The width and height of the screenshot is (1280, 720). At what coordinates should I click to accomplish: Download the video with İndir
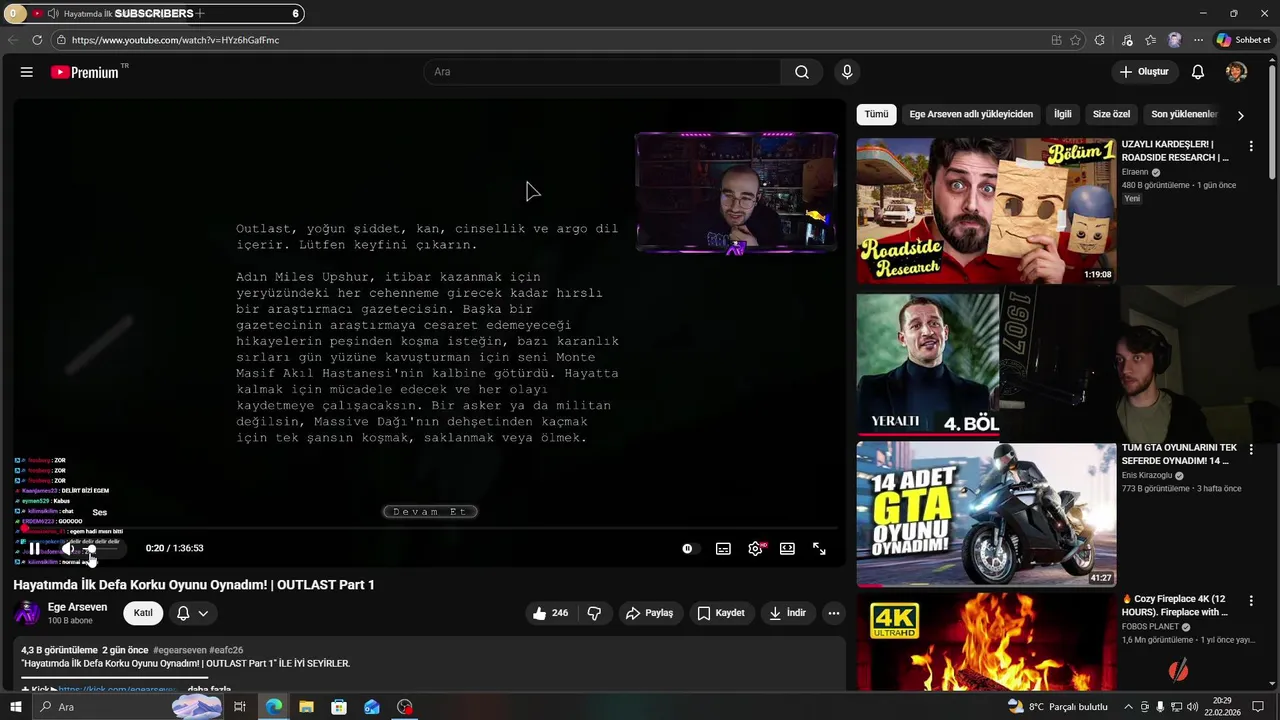tap(787, 613)
